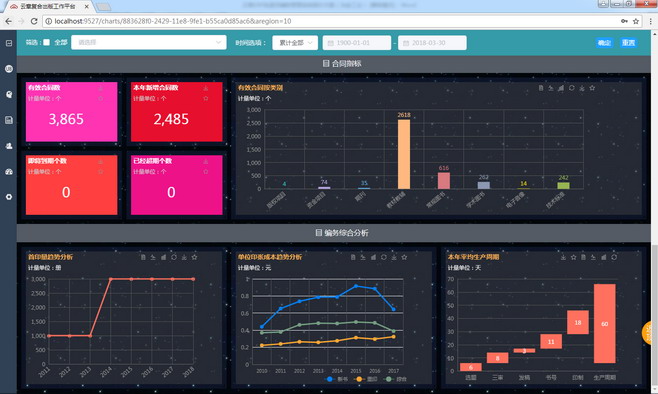The image size is (658, 394).
Task: Star the 有效合同数 pink card
Action: (x=100, y=99)
